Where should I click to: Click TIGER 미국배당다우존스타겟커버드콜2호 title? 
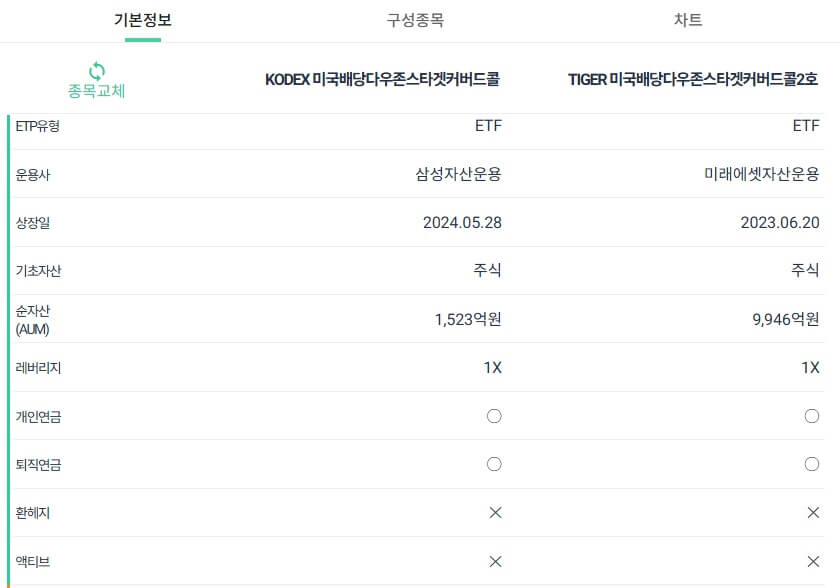coord(693,79)
